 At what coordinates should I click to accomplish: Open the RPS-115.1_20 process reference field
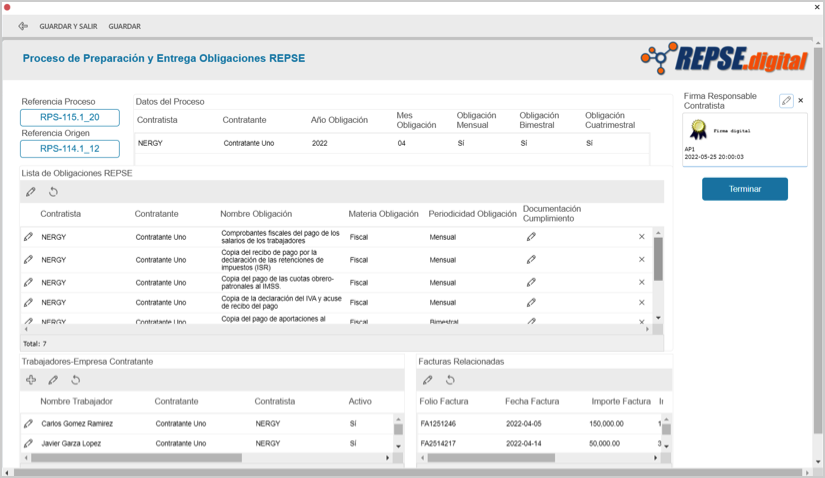point(70,117)
